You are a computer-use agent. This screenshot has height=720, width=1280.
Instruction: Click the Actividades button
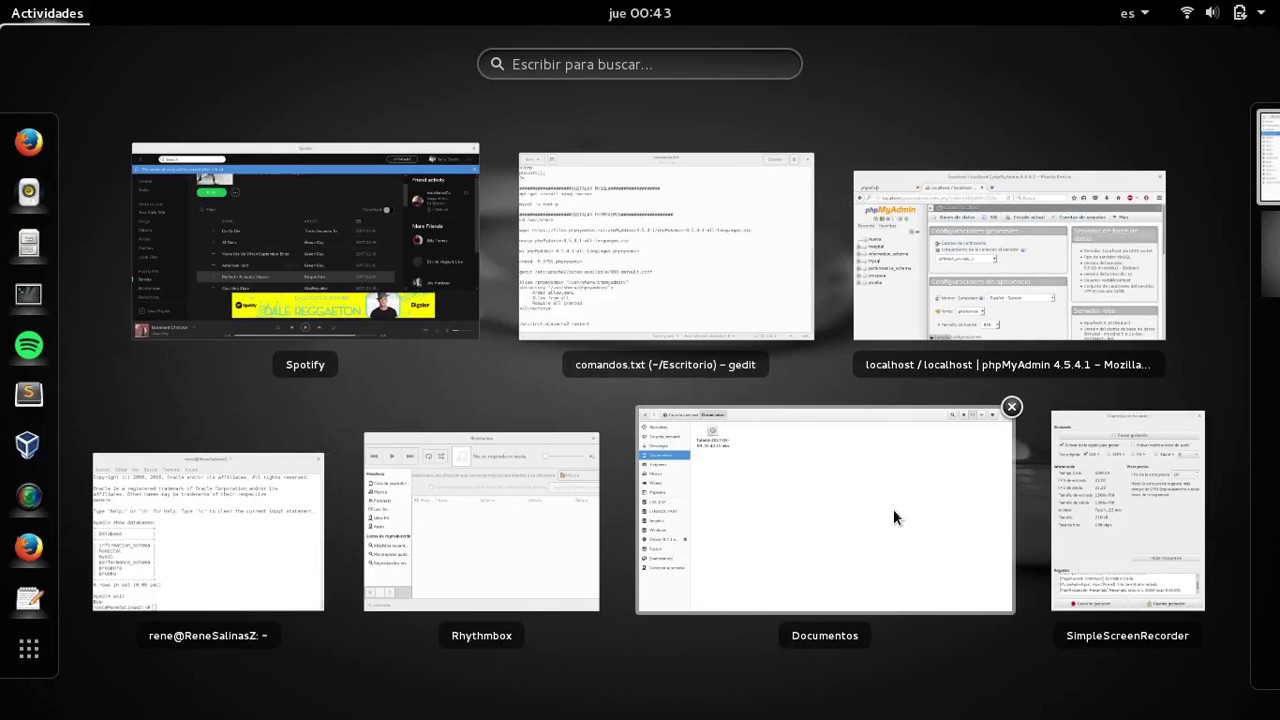point(47,13)
